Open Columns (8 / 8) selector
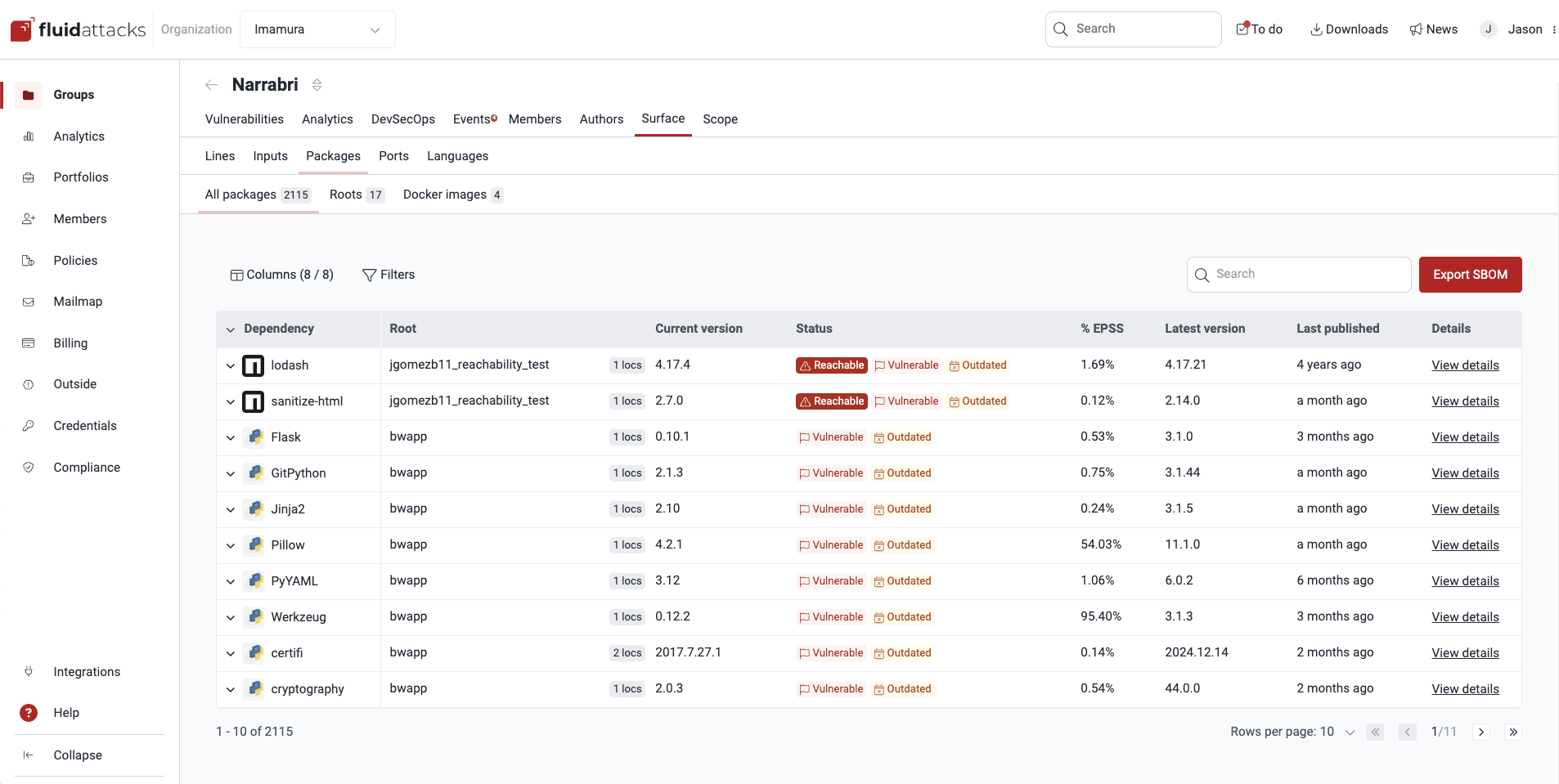 [282, 275]
